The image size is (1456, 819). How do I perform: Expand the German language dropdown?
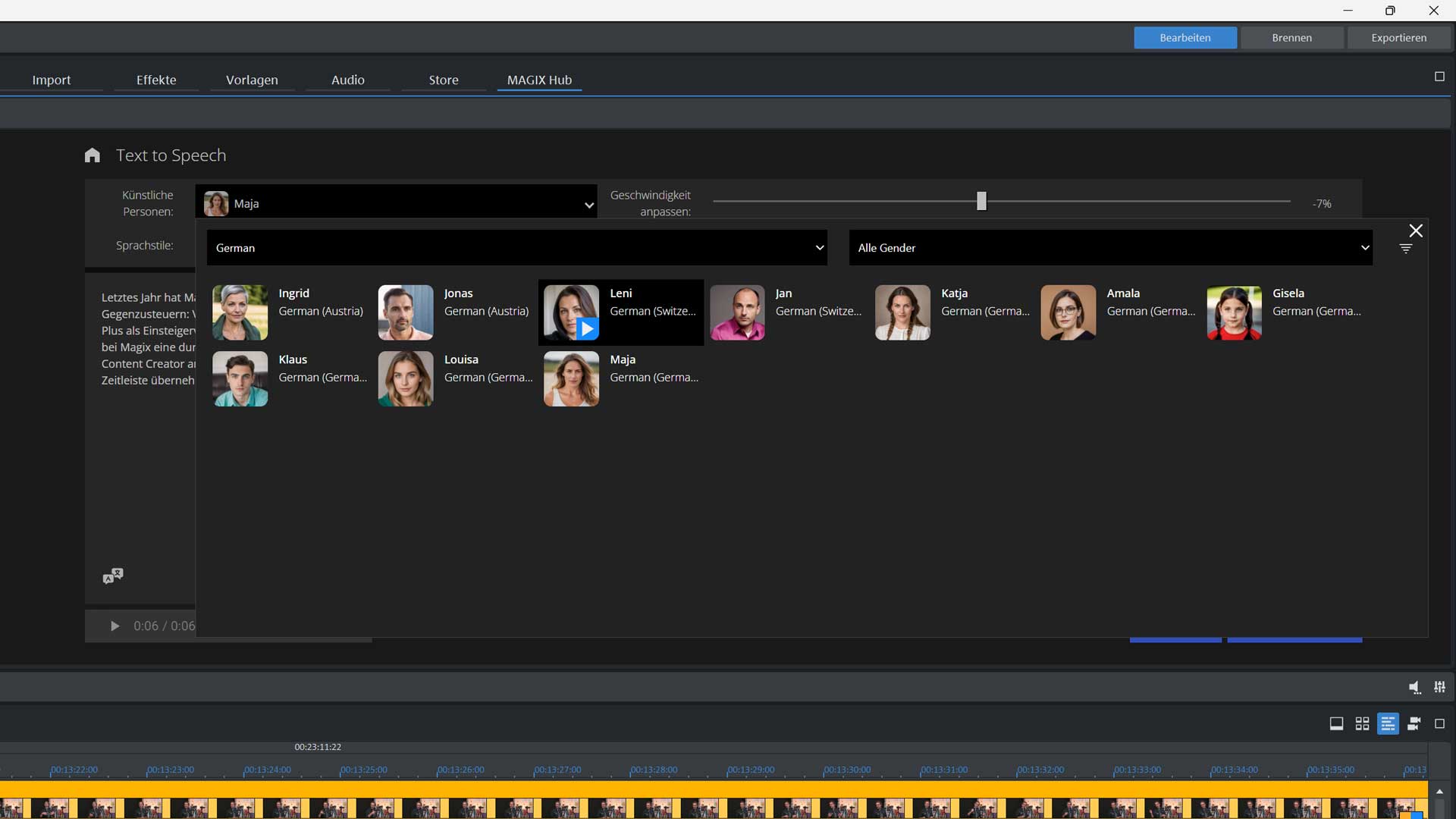(x=516, y=248)
